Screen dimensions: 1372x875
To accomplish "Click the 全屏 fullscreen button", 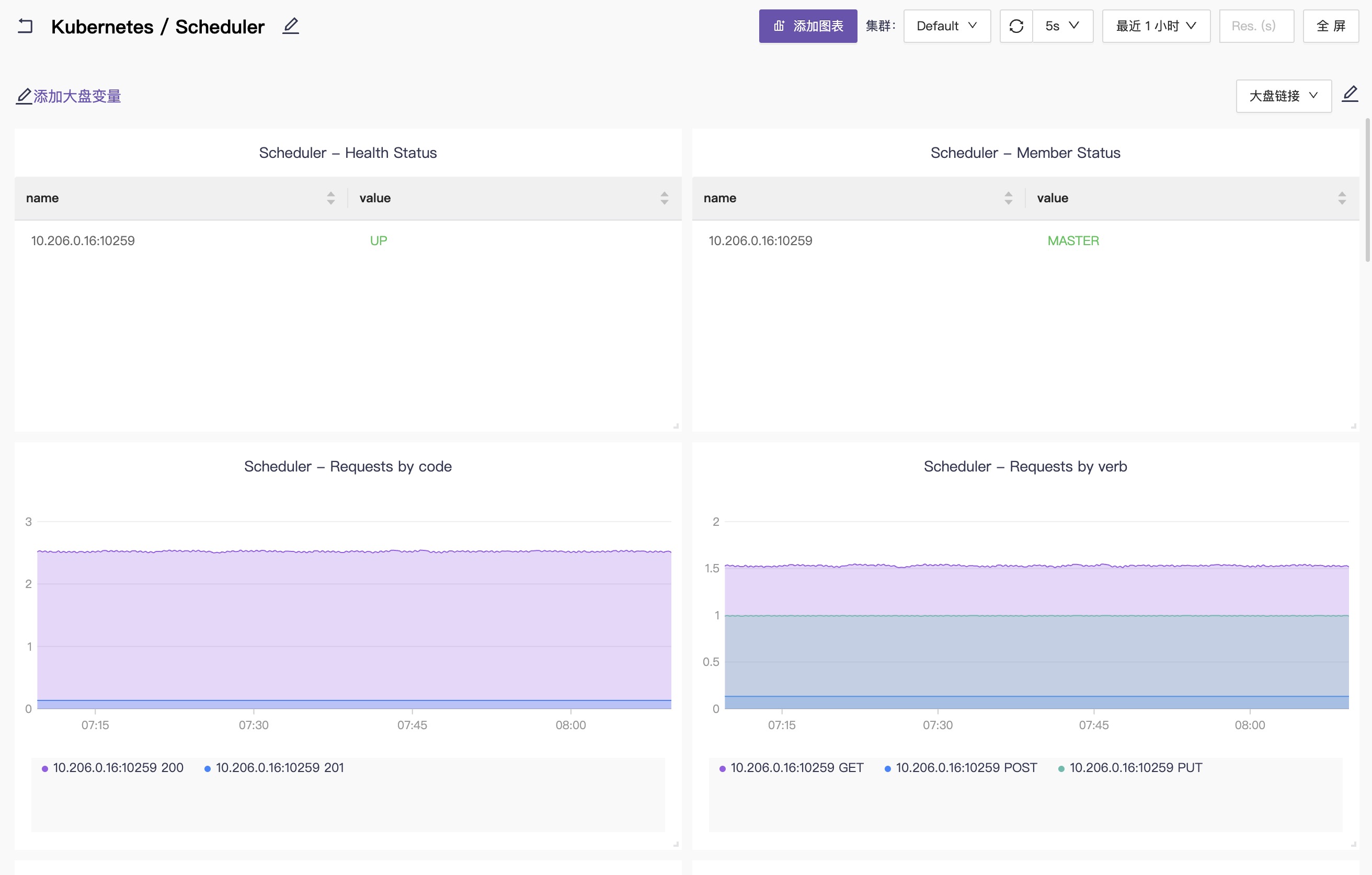I will click(1330, 26).
